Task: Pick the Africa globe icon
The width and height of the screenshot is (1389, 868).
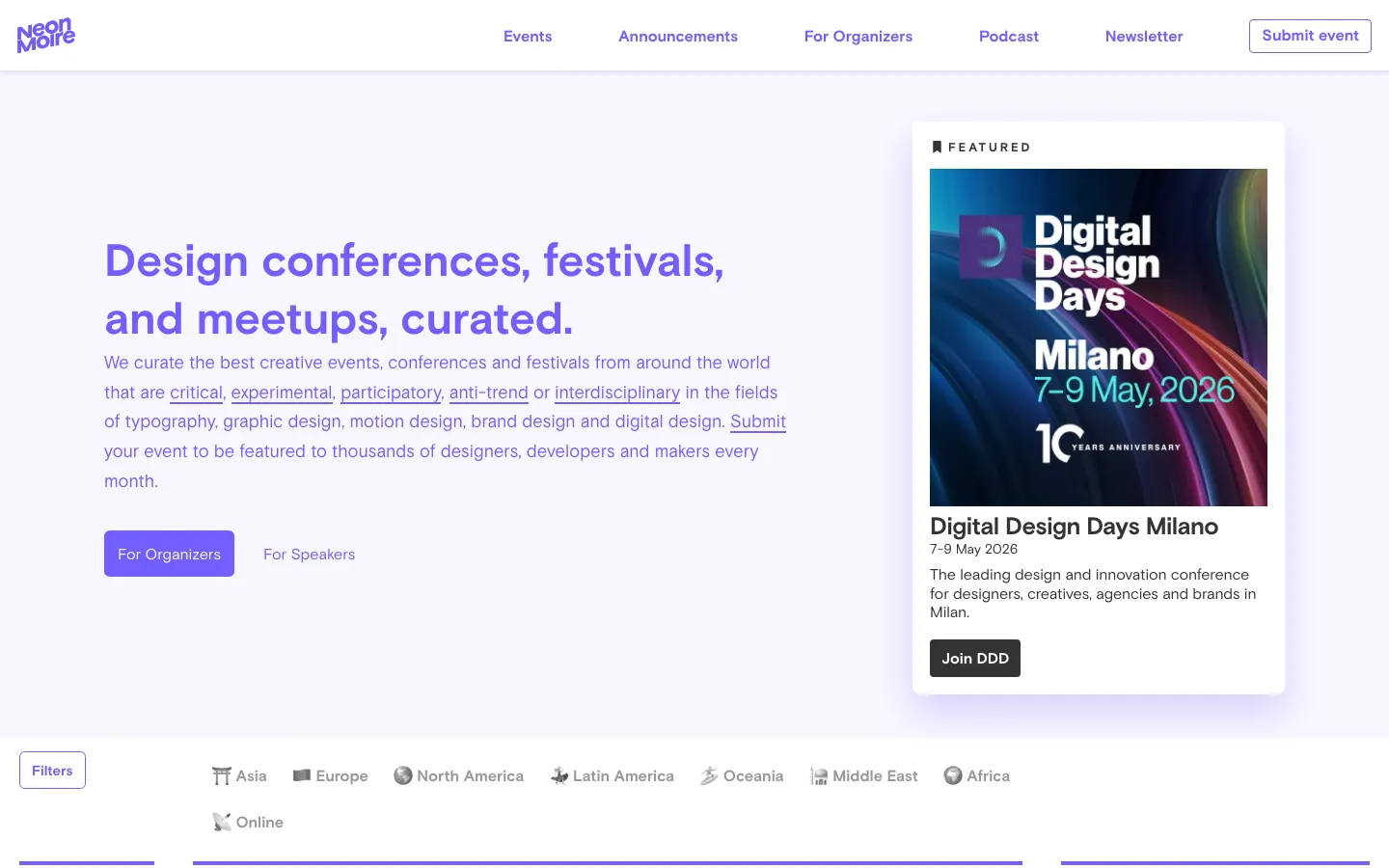Action: [953, 775]
